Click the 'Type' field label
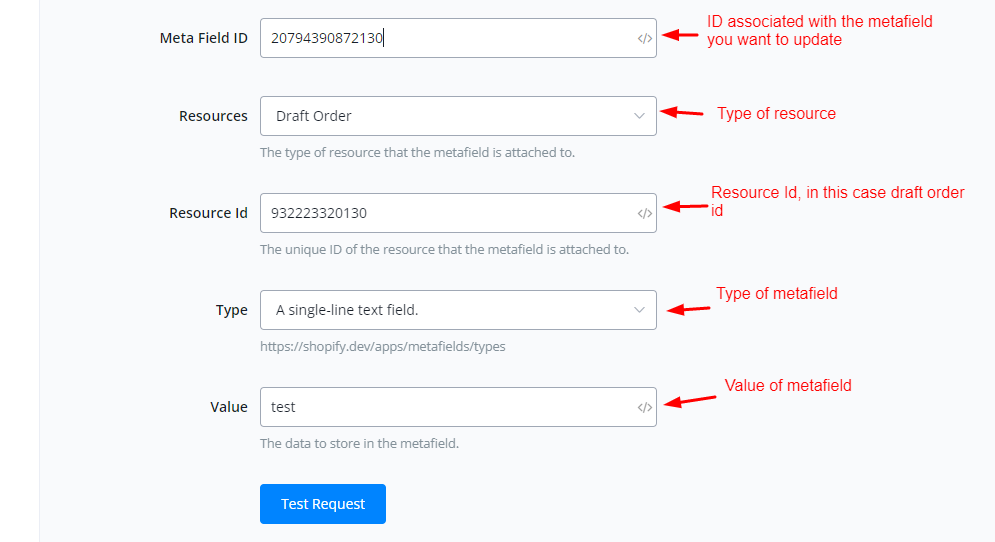 pyautogui.click(x=232, y=310)
